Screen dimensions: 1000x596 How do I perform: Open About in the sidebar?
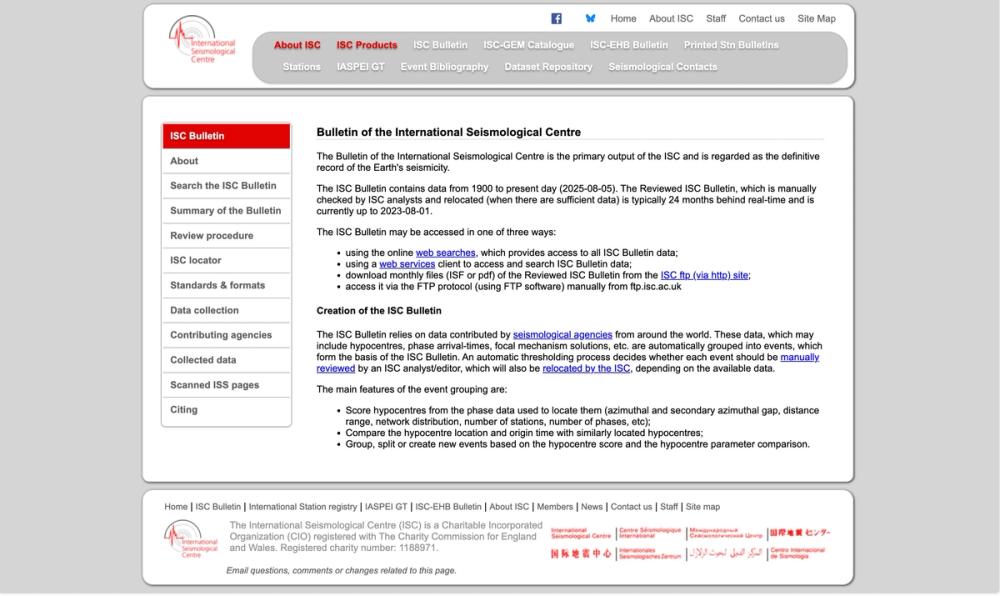click(x=226, y=161)
